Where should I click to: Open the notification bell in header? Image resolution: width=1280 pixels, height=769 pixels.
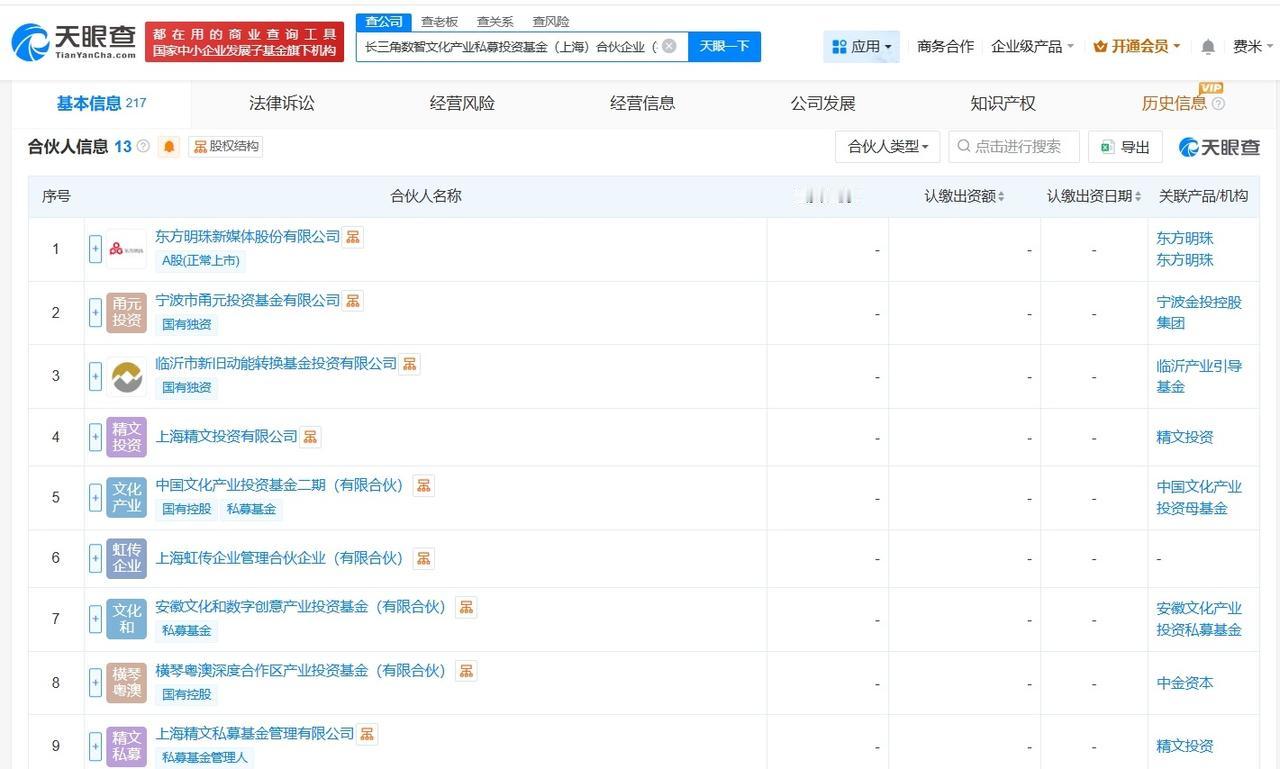[x=1208, y=47]
